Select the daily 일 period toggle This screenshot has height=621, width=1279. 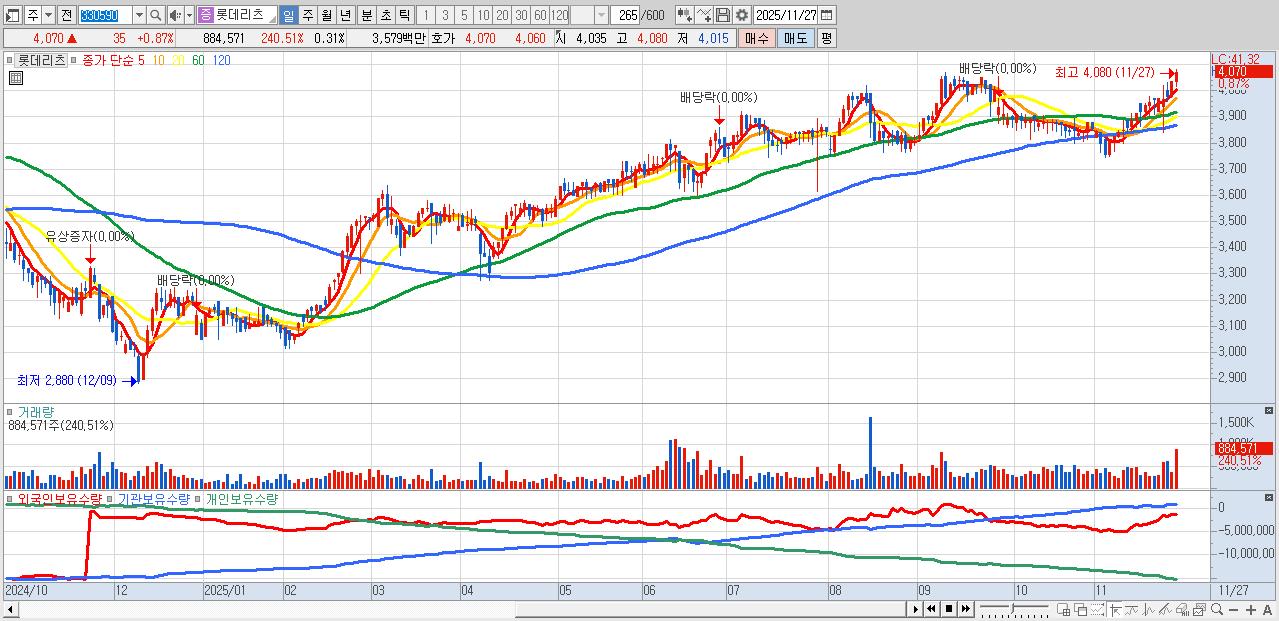(x=288, y=15)
